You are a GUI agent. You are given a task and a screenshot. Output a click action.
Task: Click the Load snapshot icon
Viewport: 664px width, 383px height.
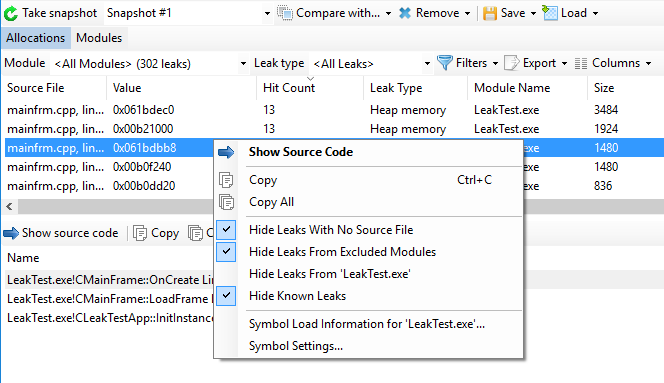[550, 13]
